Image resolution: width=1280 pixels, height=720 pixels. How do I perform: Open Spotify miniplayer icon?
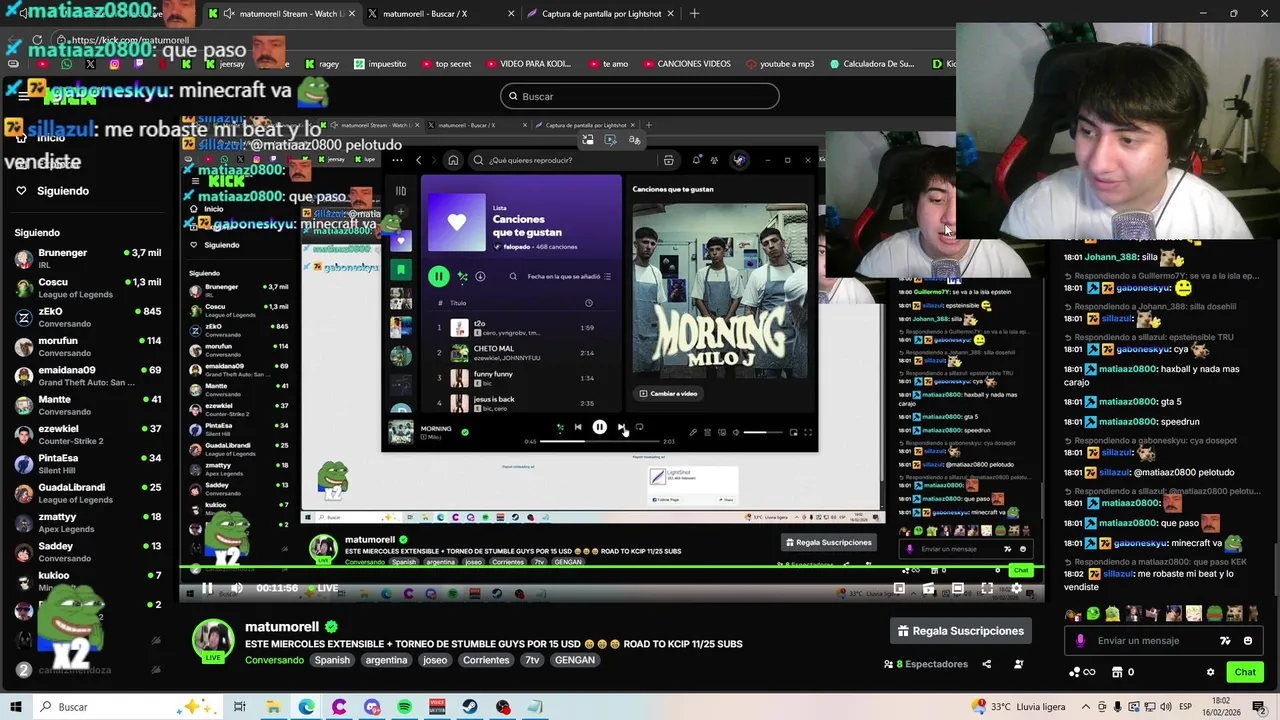tap(794, 432)
